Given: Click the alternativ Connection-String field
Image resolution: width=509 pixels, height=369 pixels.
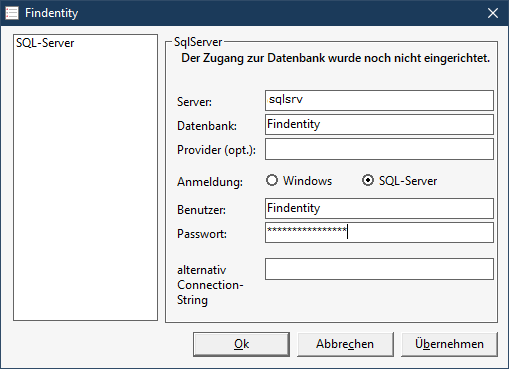Looking at the screenshot, I should pyautogui.click(x=379, y=269).
